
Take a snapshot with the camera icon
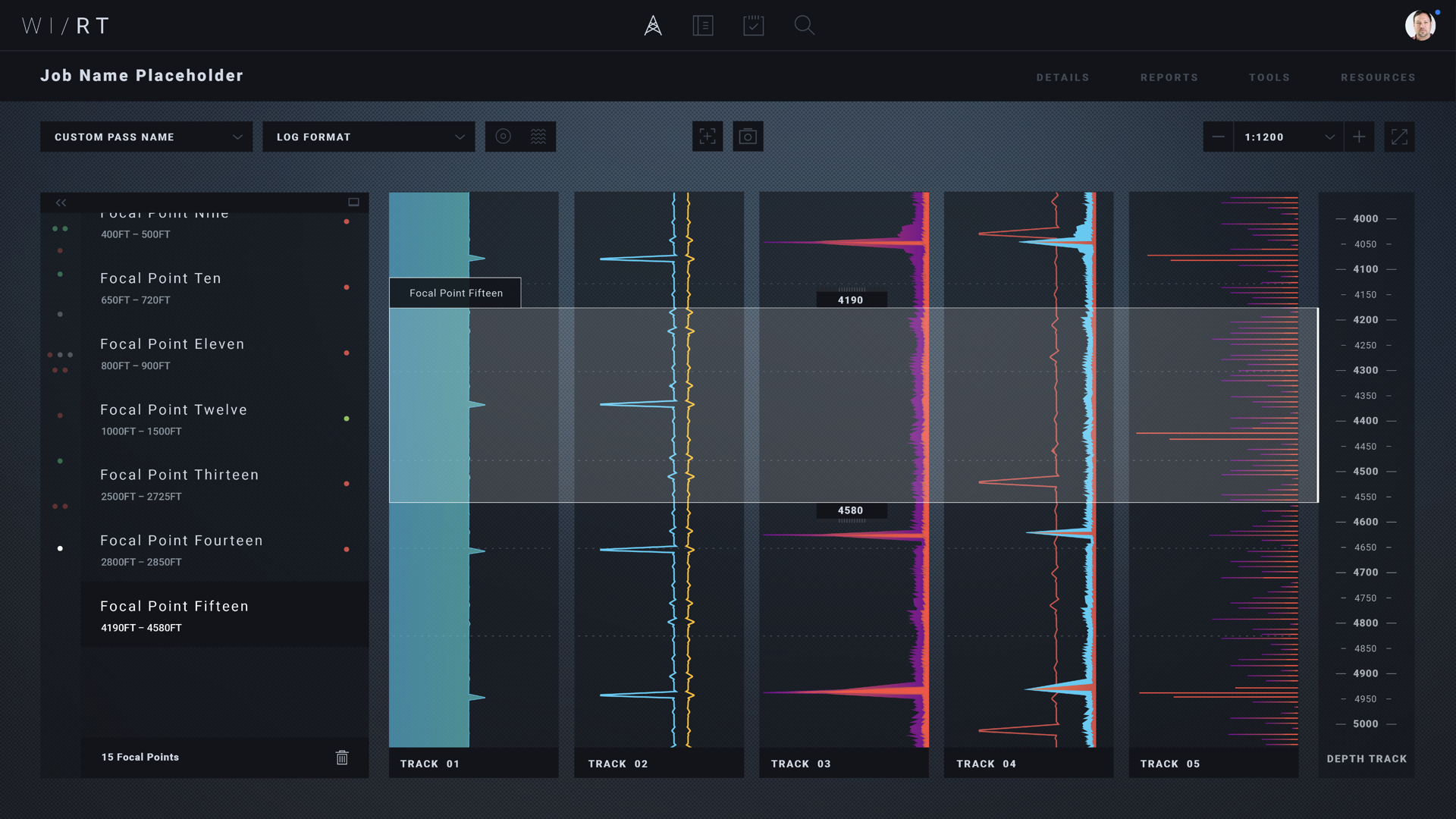coord(748,136)
